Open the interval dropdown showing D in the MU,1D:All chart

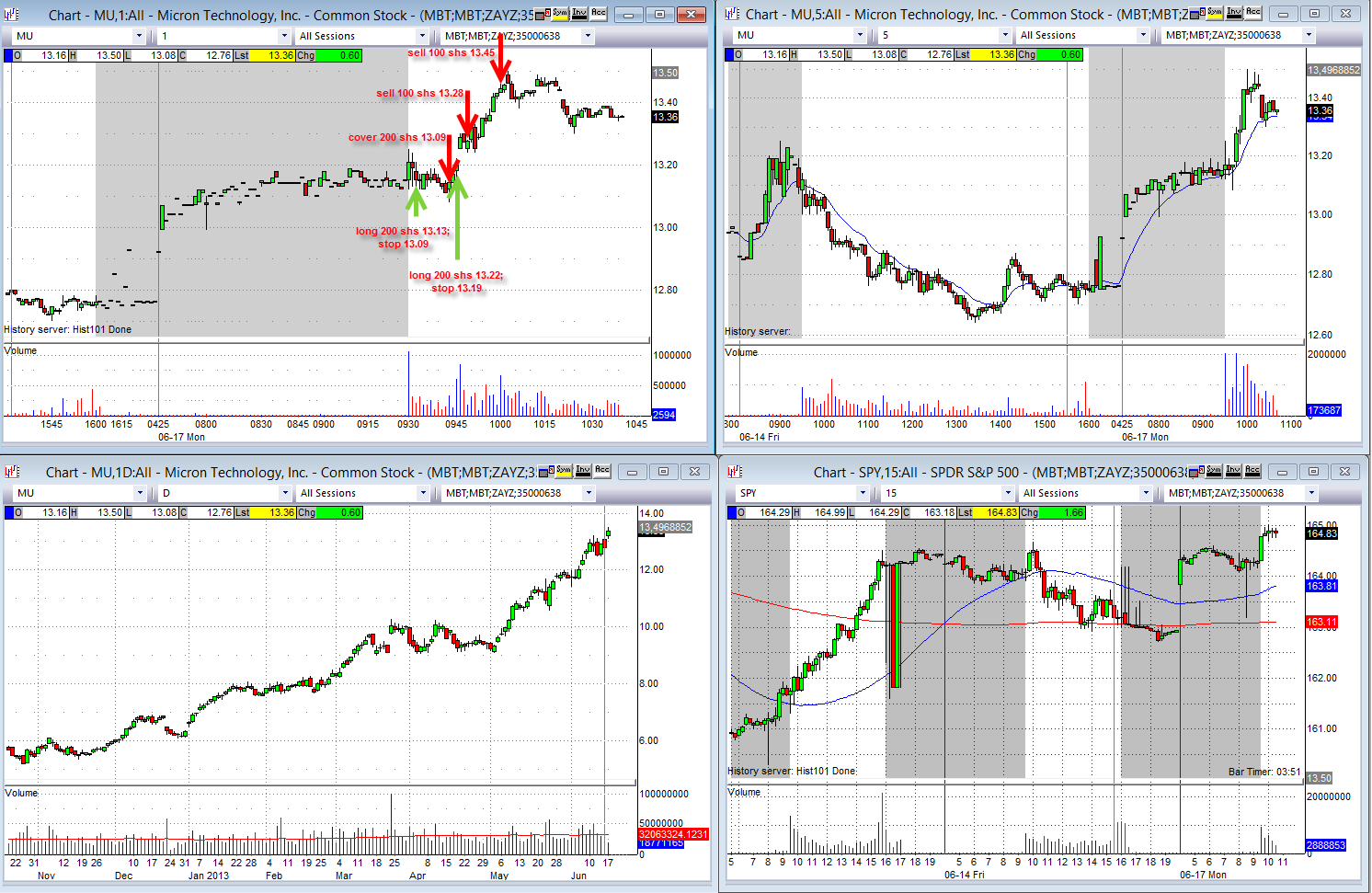(285, 493)
